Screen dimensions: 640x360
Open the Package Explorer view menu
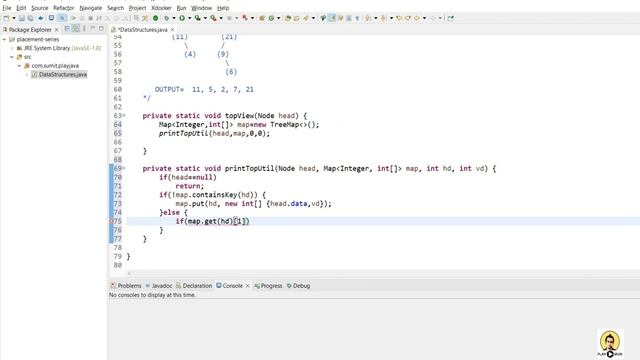click(84, 29)
